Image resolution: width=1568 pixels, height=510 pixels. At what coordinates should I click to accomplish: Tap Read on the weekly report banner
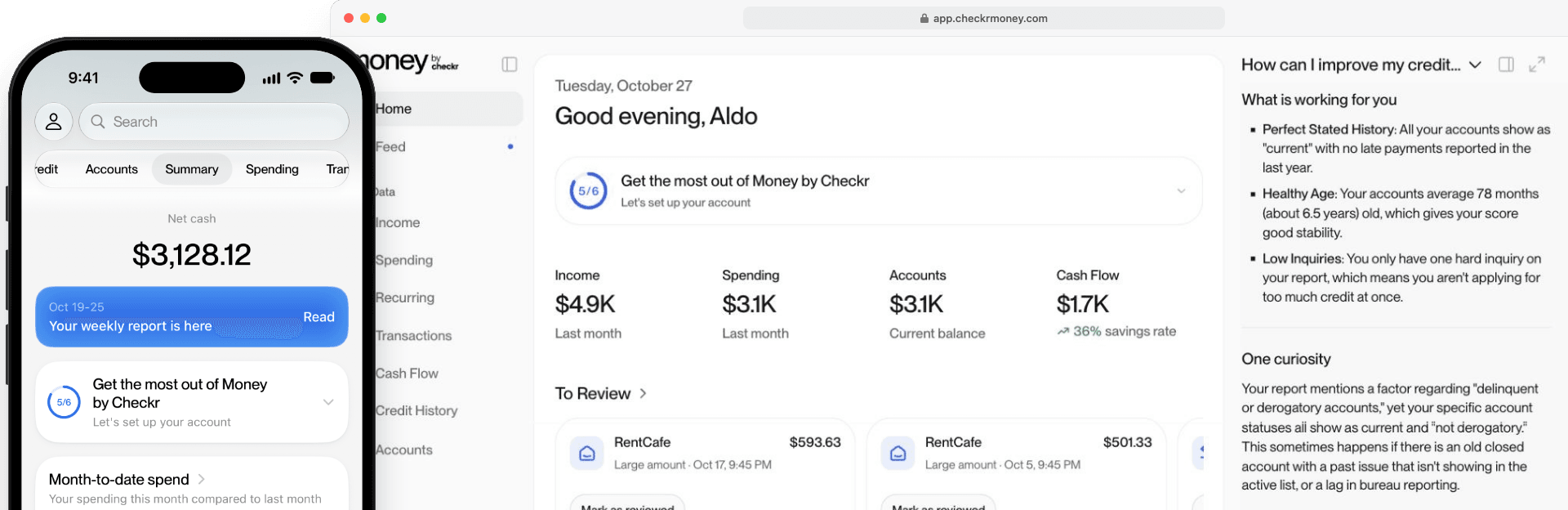318,317
